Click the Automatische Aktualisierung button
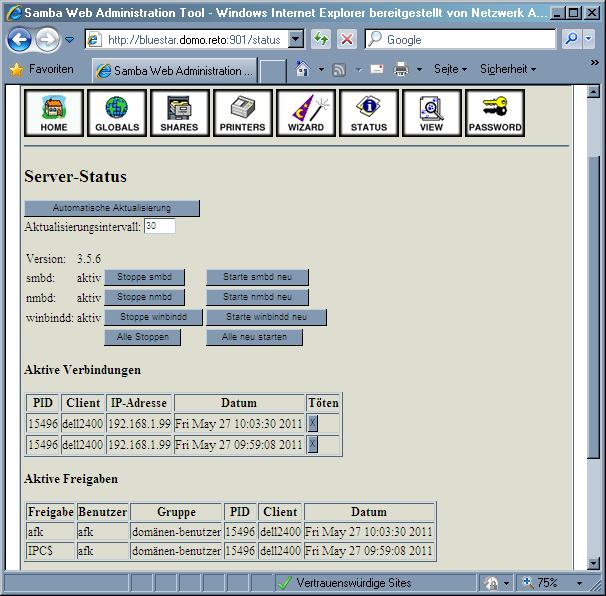606x596 pixels. pyautogui.click(x=112, y=208)
